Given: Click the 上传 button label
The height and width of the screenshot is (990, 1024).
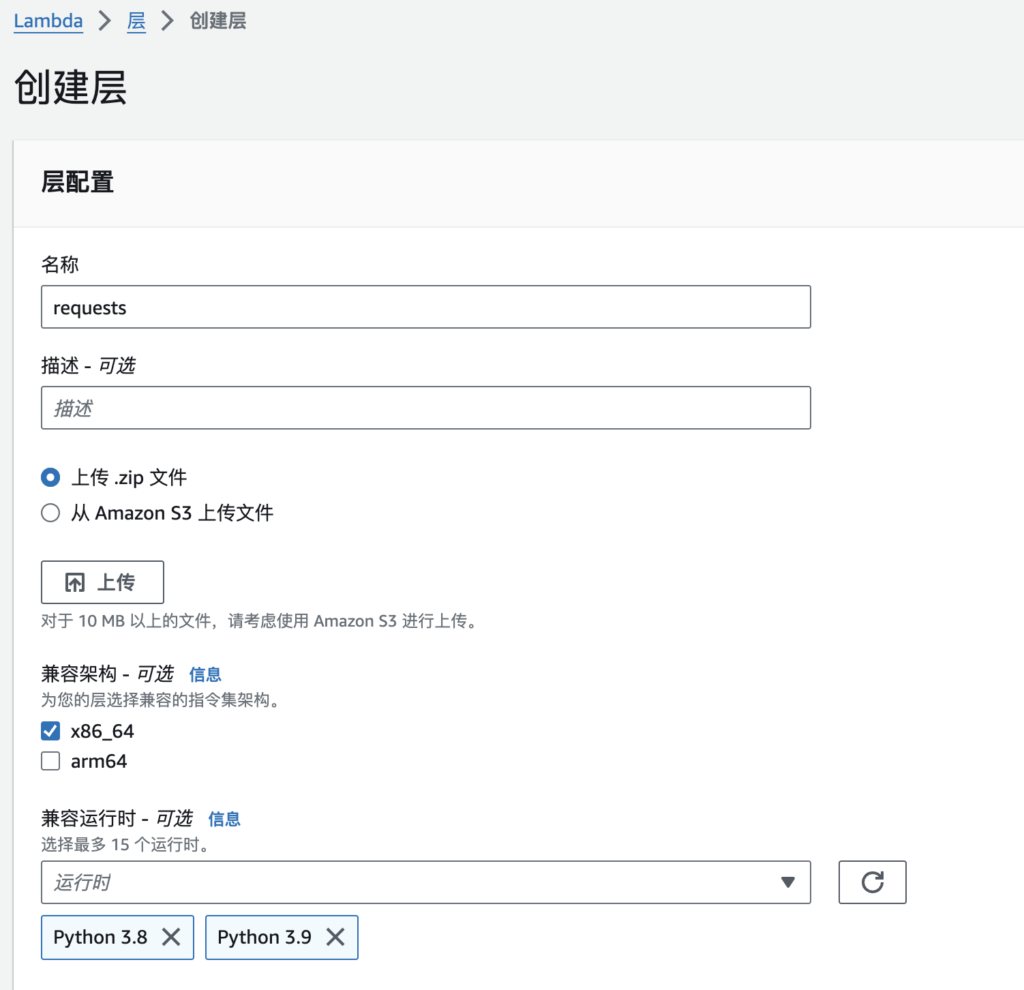Looking at the screenshot, I should 116,582.
